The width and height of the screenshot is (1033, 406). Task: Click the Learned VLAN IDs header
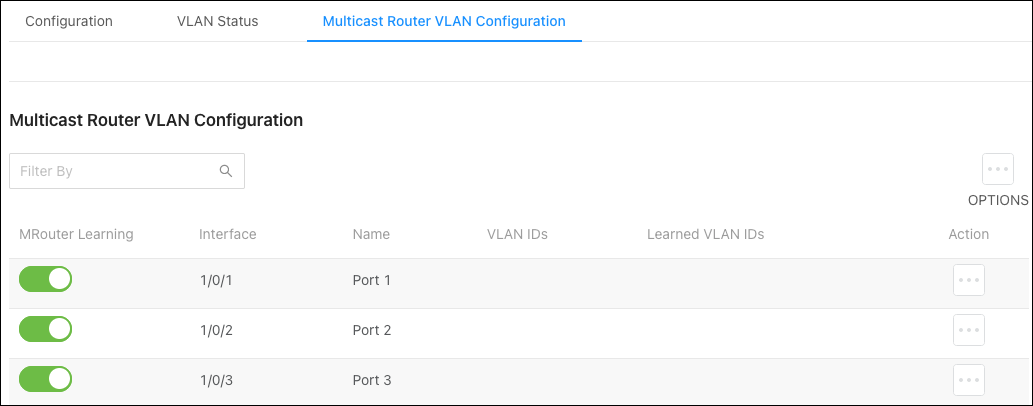[706, 234]
